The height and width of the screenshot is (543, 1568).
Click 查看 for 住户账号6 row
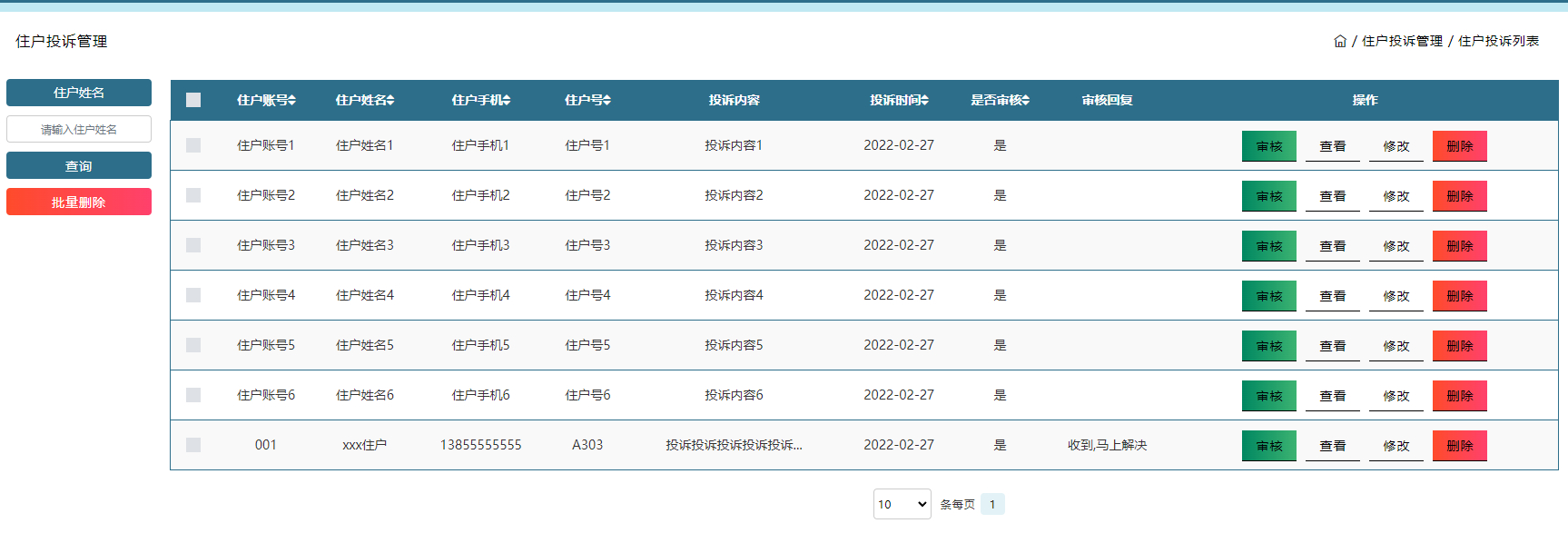[x=1333, y=396]
